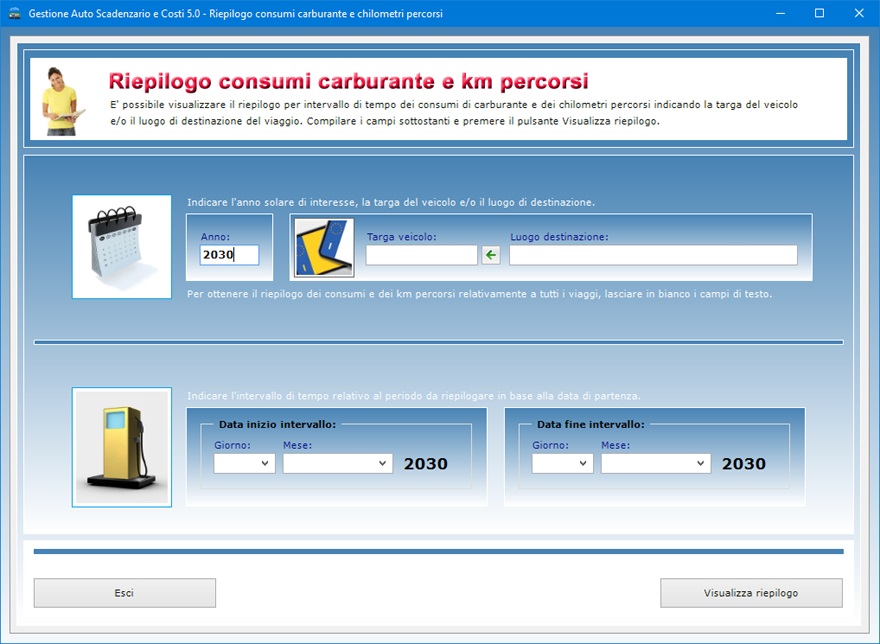Image resolution: width=880 pixels, height=644 pixels.
Task: Click the license plate icon
Action: point(324,248)
